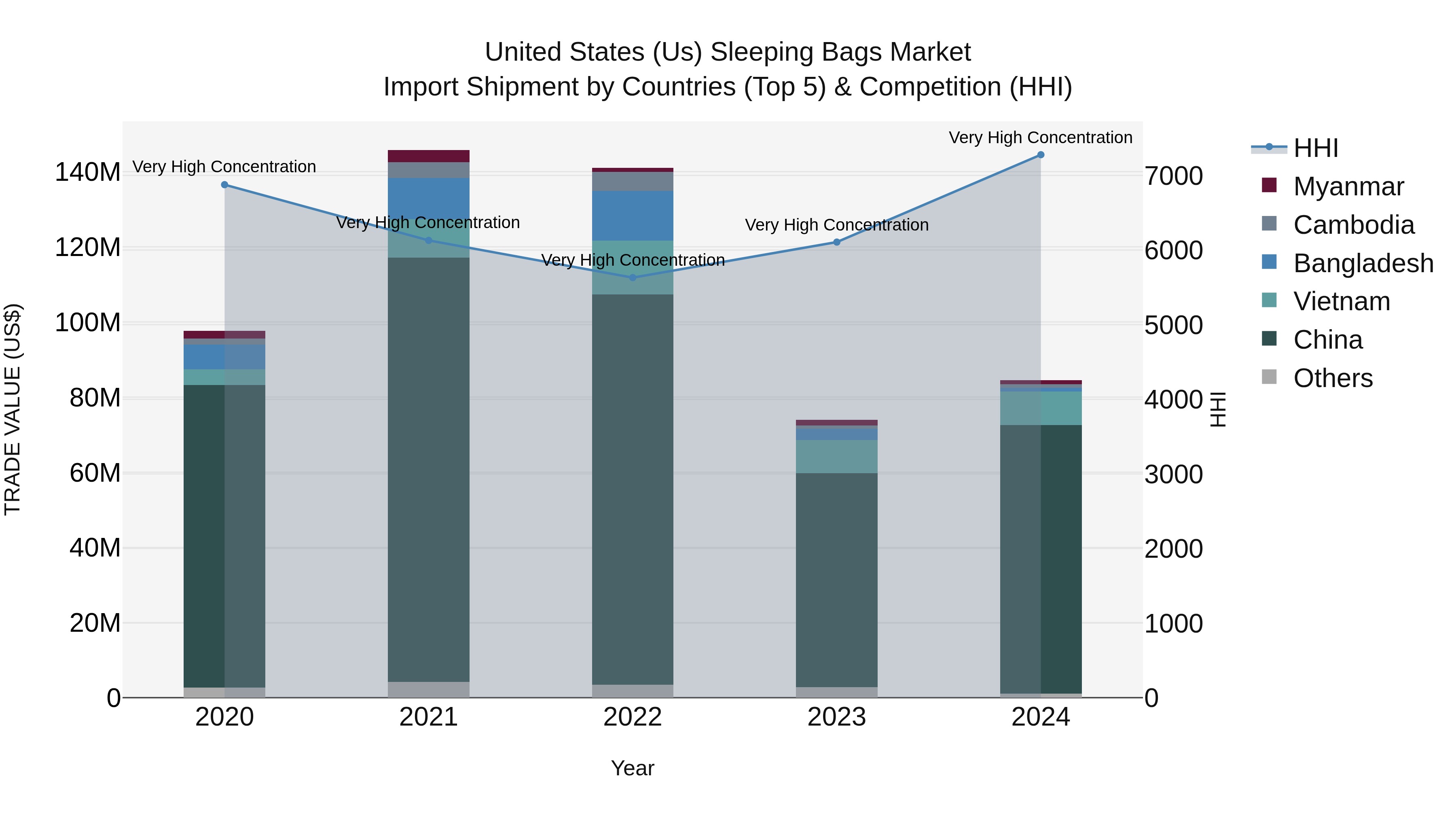Click the 140M y-axis tick label
Image resolution: width=1456 pixels, height=819 pixels.
[88, 172]
